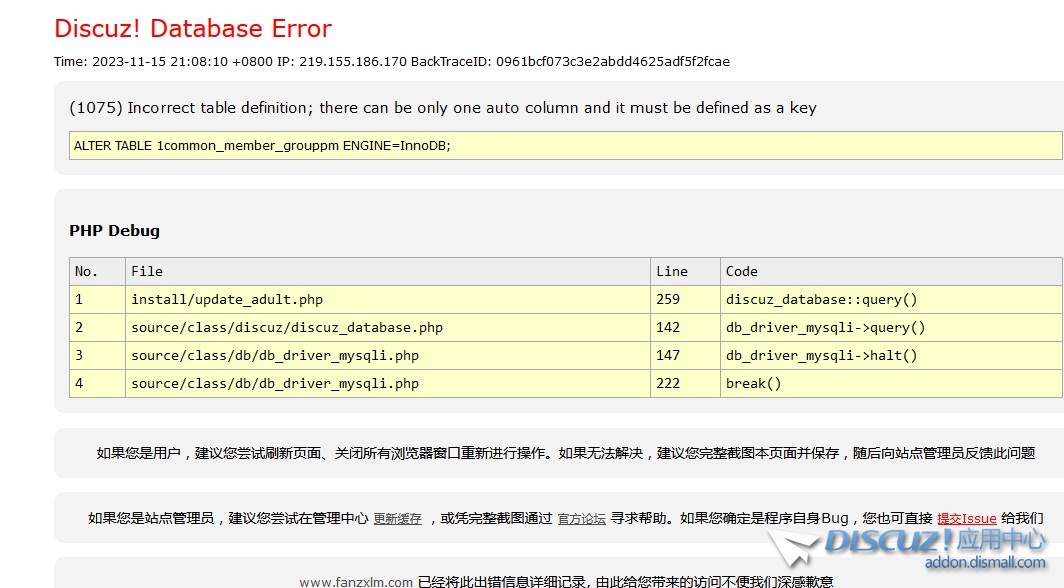Click the 如果您是站点管理员 advice text
Viewport: 1064px width, 588px height.
tap(566, 519)
